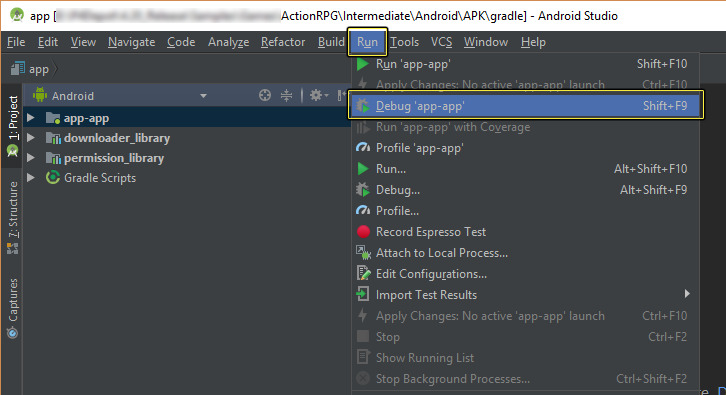The height and width of the screenshot is (395, 726).
Task: Click the gauge icon beside Profile 'app-app'
Action: pyautogui.click(x=363, y=148)
